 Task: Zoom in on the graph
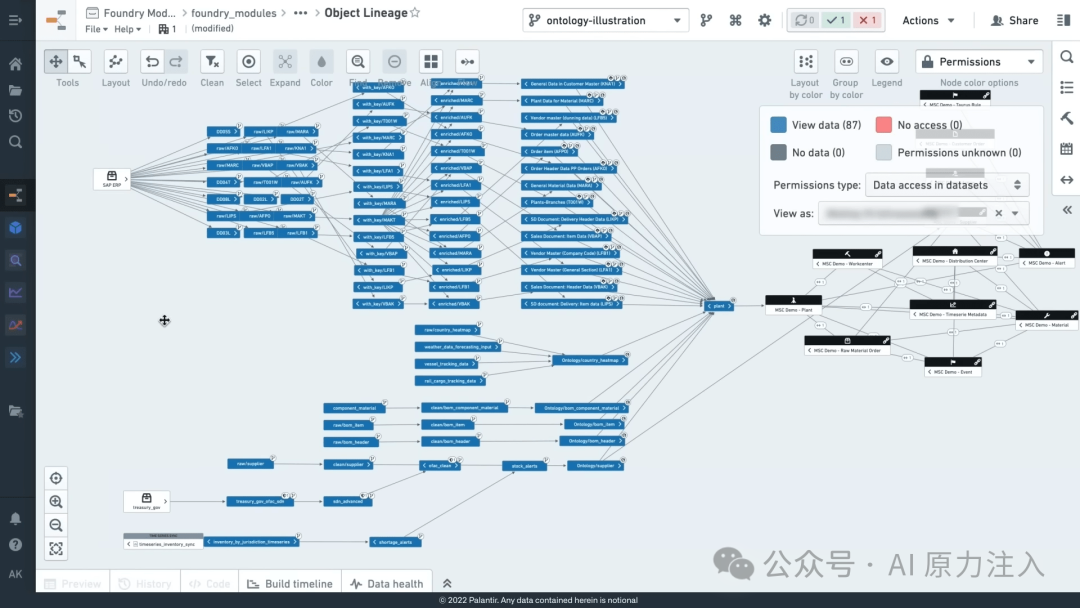coord(56,502)
